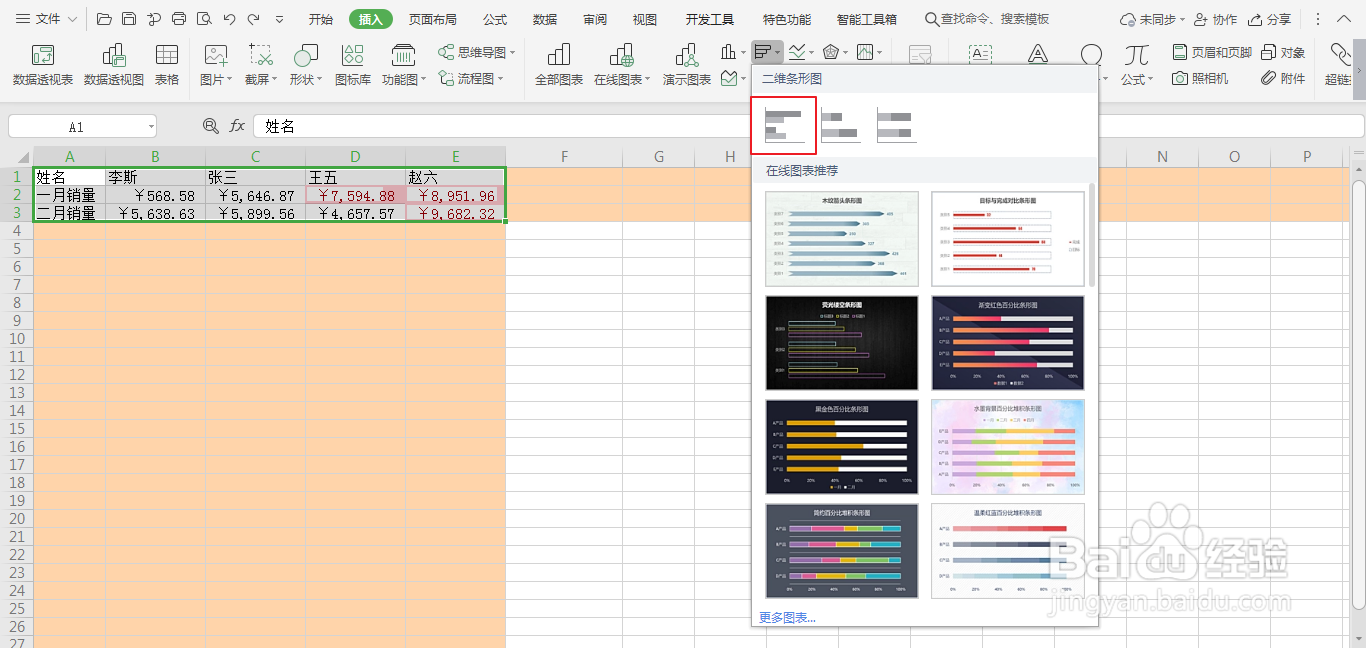
Task: Open the 功能图 dropdown
Action: (x=404, y=65)
